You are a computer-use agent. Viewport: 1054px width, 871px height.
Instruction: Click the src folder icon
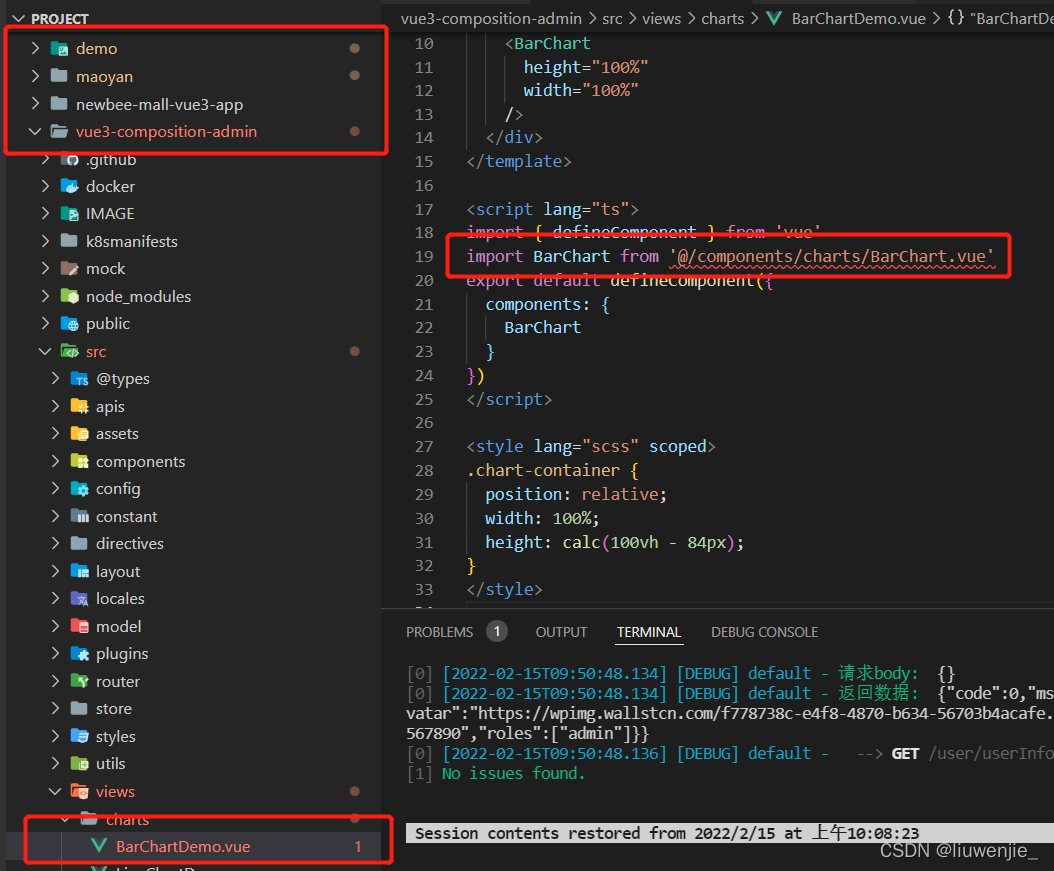click(x=69, y=351)
